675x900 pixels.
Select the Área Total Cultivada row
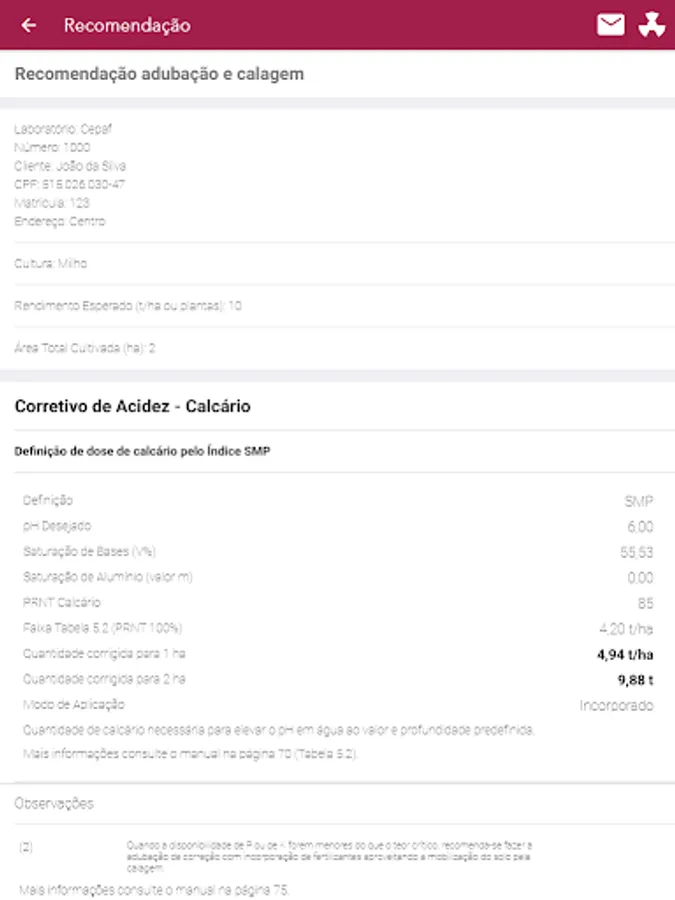(x=85, y=348)
